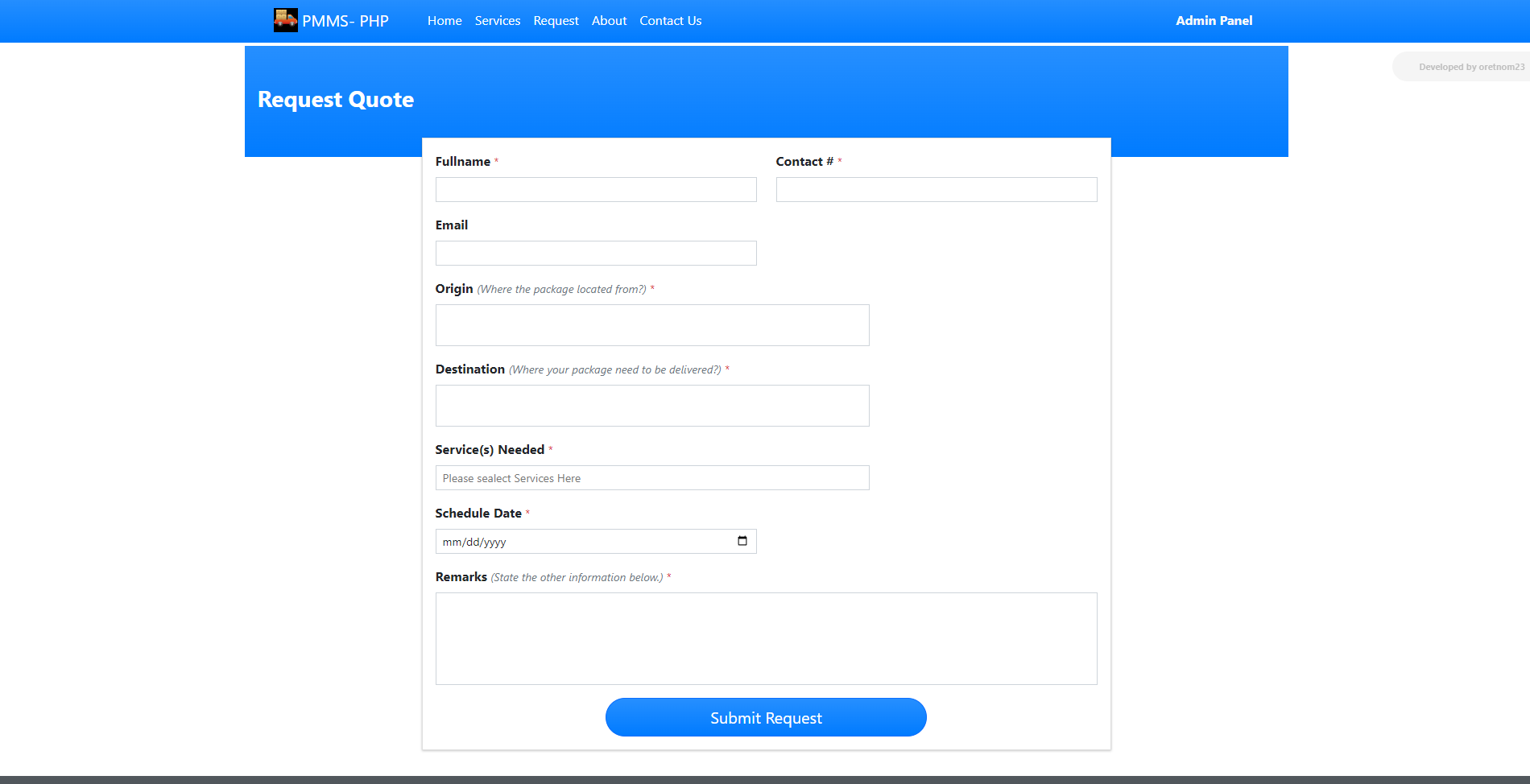Submit the form with Submit Request
The image size is (1530, 784).
pos(766,717)
